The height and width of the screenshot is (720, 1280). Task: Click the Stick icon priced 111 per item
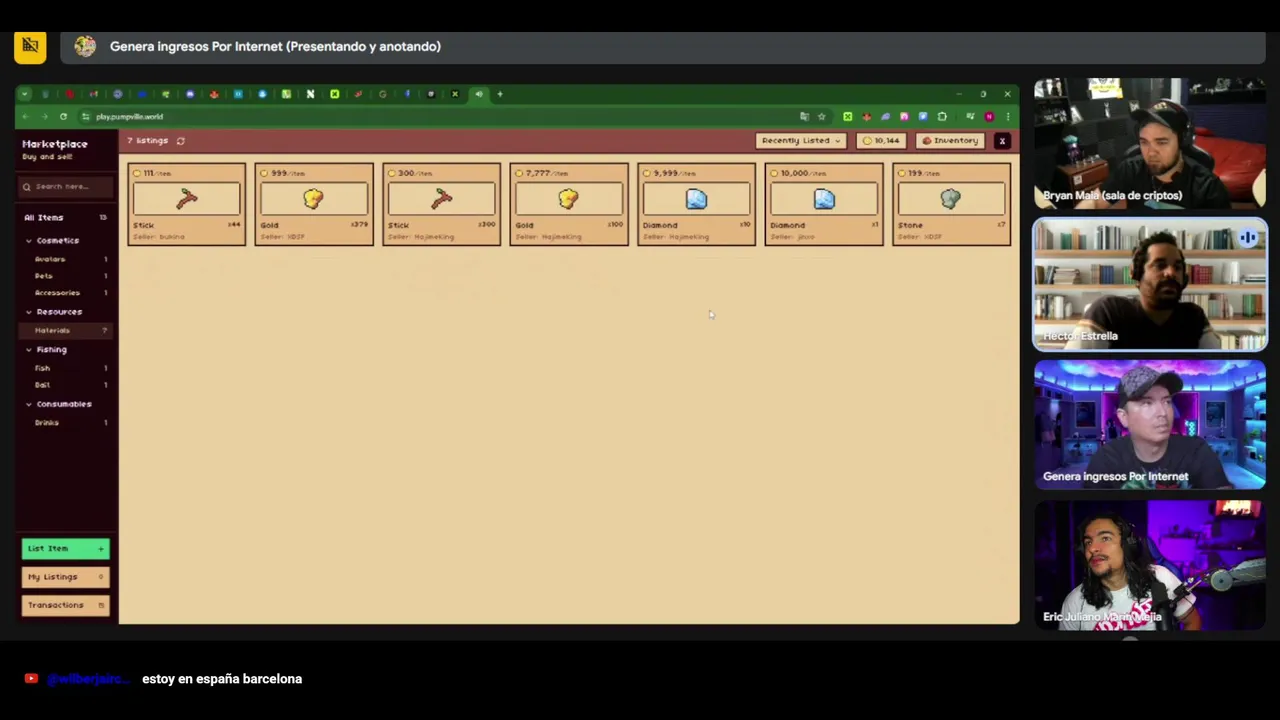[x=187, y=199]
